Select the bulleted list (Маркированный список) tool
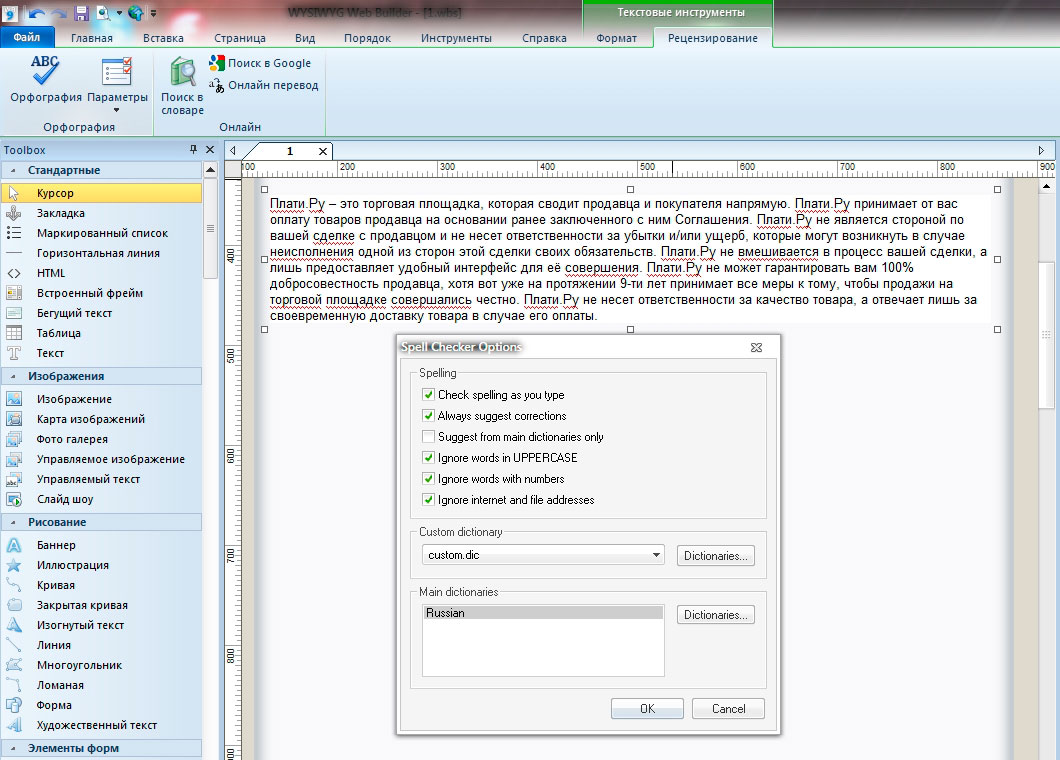 (101, 233)
